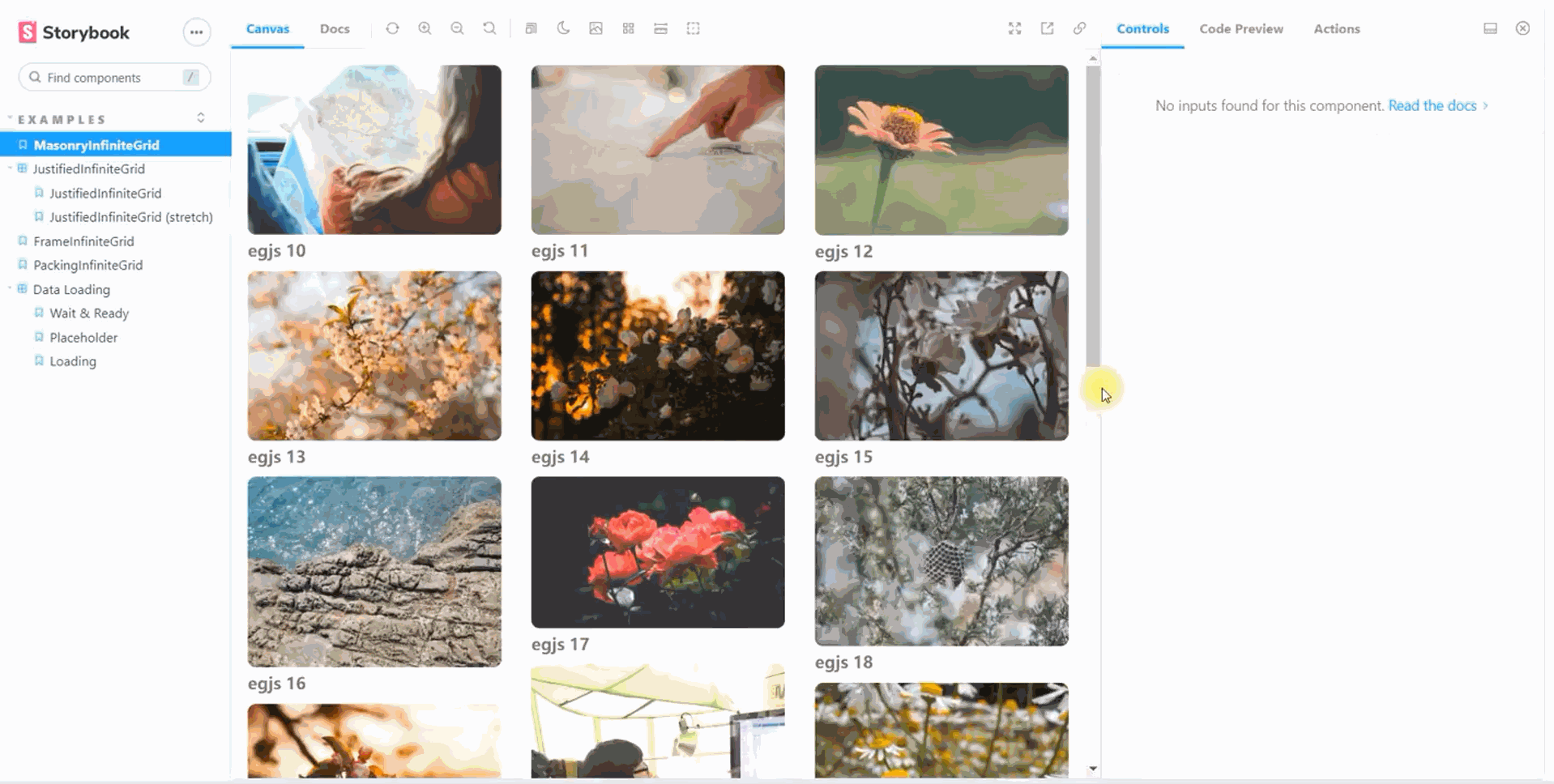Switch to the Docs tab
Viewport: 1554px width, 784px height.
point(335,29)
